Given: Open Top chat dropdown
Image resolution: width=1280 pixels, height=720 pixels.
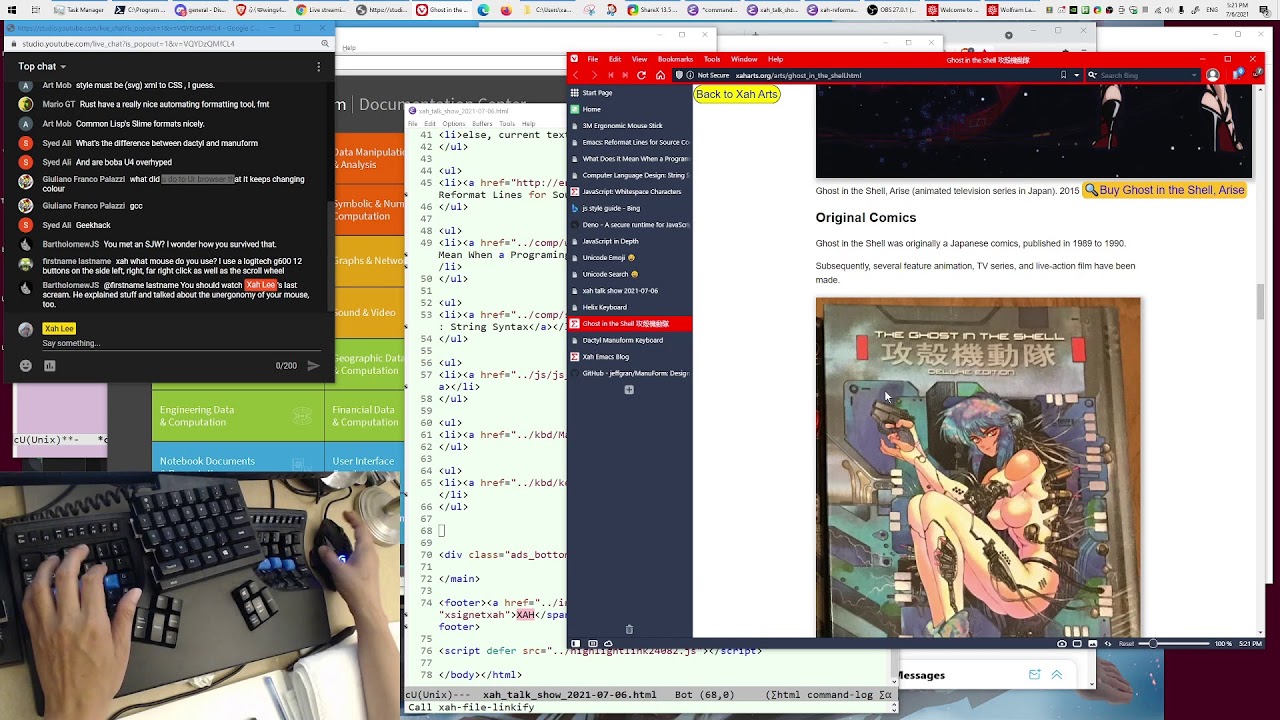Looking at the screenshot, I should click(42, 67).
